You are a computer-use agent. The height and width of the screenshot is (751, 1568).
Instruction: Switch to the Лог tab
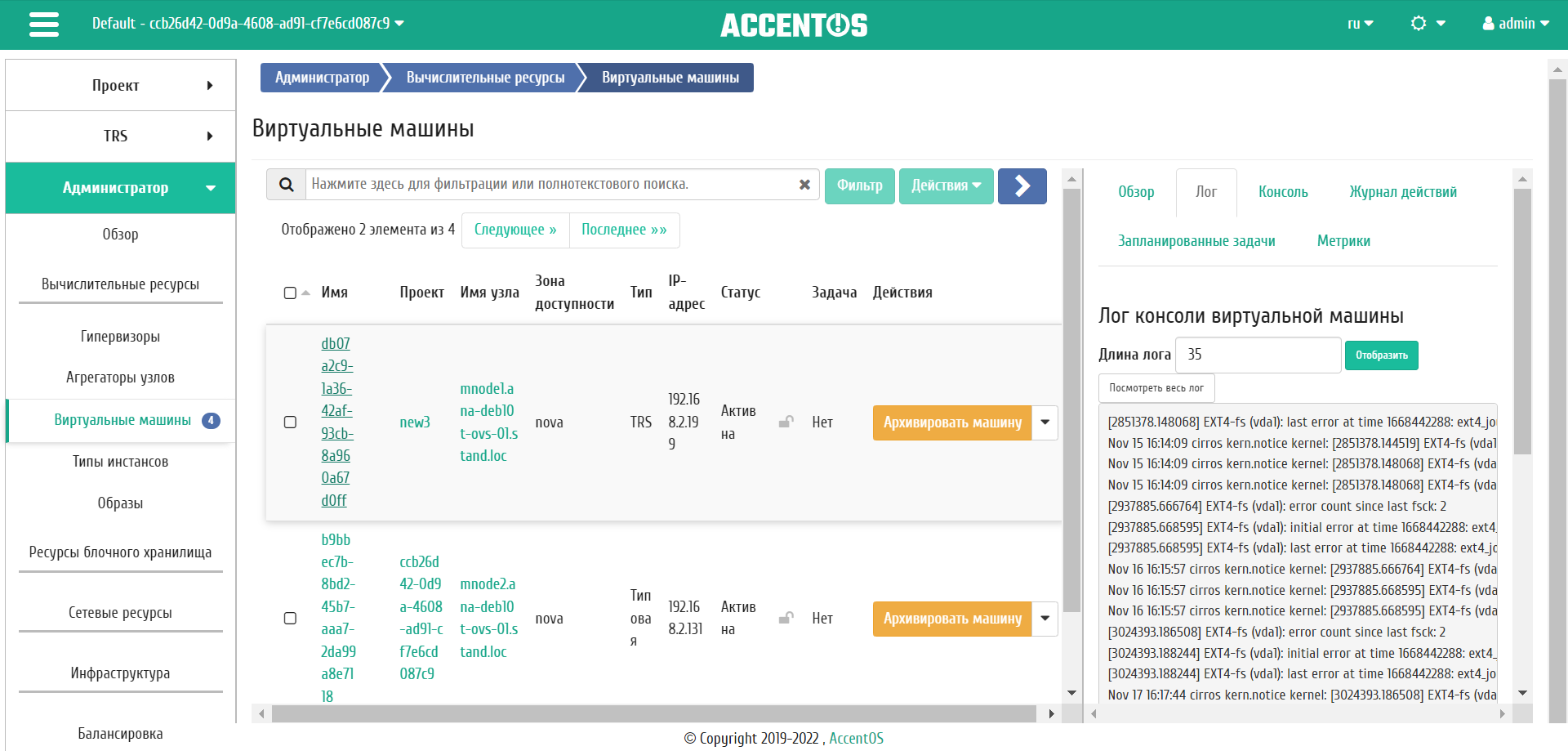[1206, 192]
